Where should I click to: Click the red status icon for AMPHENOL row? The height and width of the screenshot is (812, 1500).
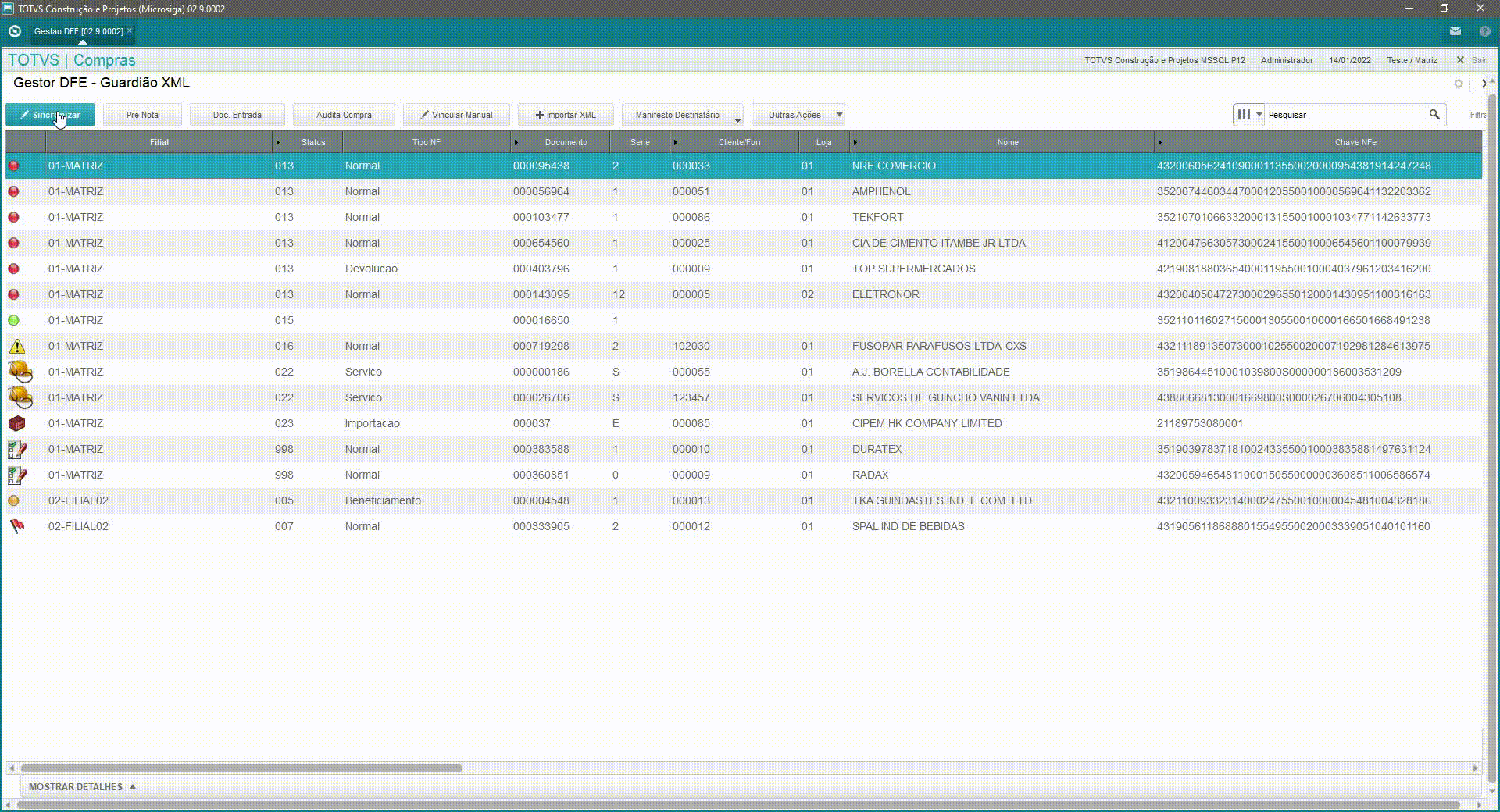[x=13, y=191]
